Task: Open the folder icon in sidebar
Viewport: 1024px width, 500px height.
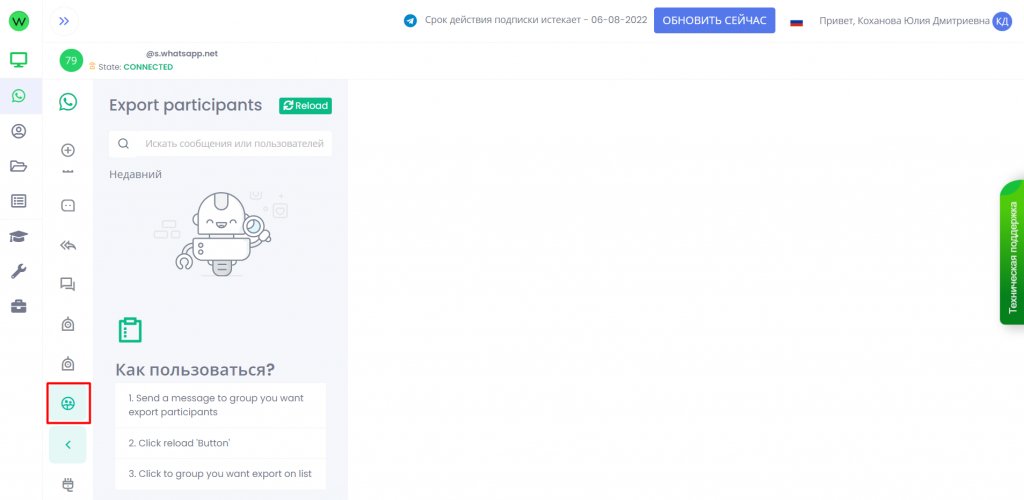Action: (x=19, y=166)
